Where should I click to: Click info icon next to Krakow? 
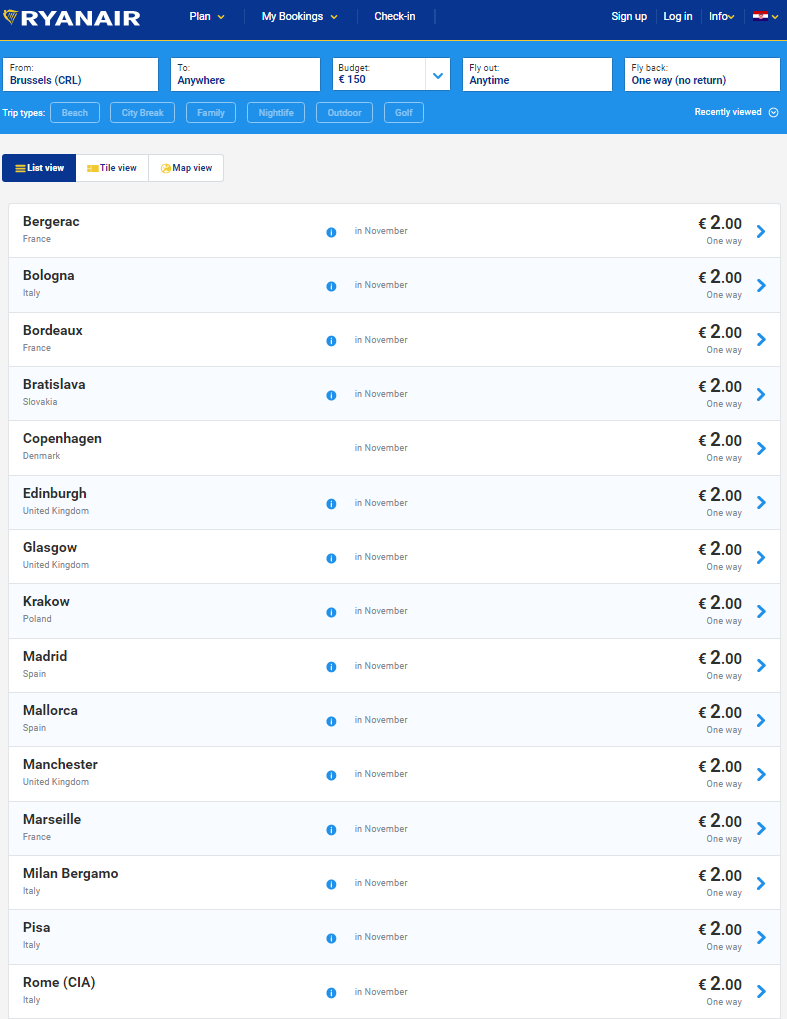pos(331,612)
